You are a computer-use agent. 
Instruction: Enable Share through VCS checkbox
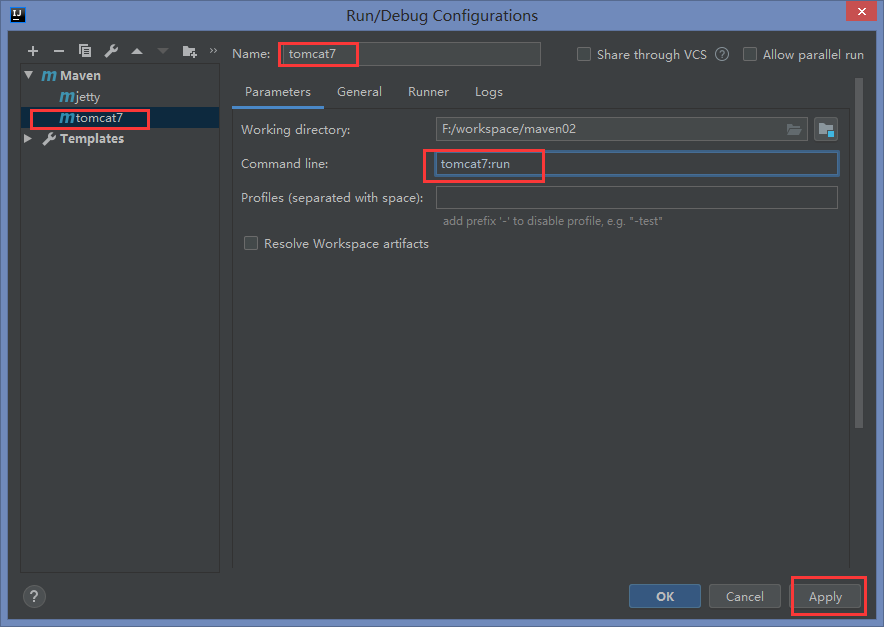coord(584,55)
